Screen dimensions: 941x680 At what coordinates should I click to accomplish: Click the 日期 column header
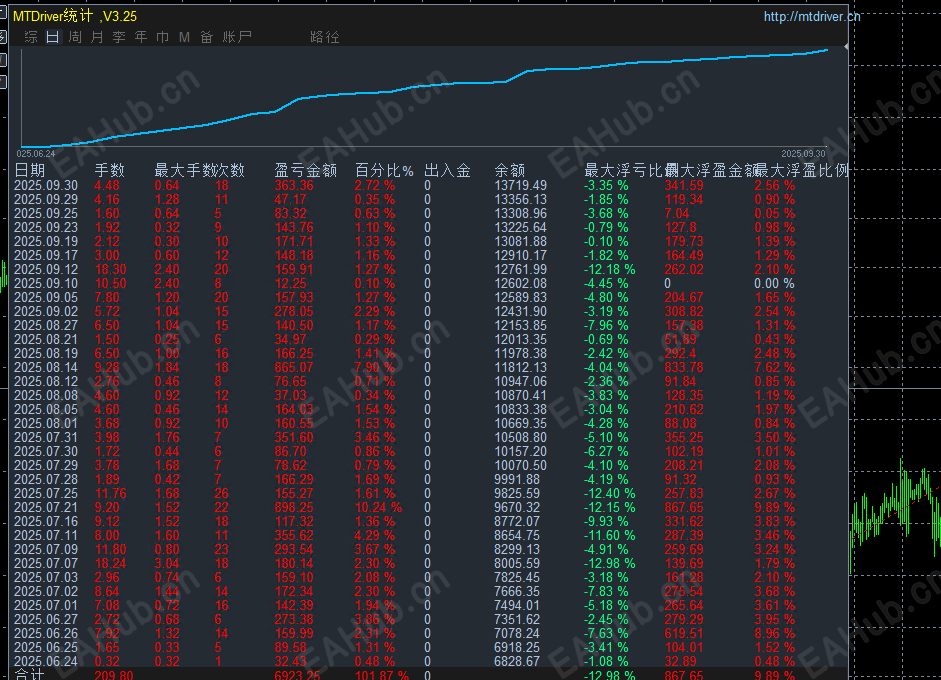click(30, 171)
